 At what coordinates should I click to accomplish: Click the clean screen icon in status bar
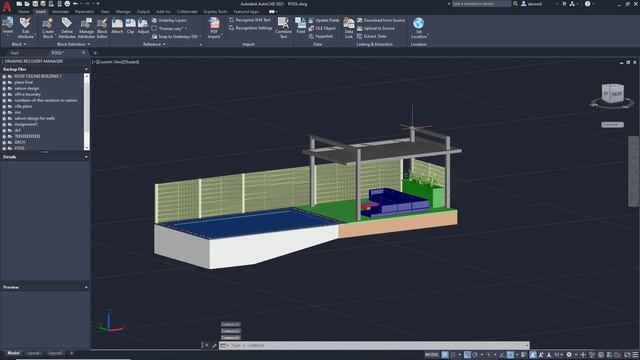(x=627, y=355)
